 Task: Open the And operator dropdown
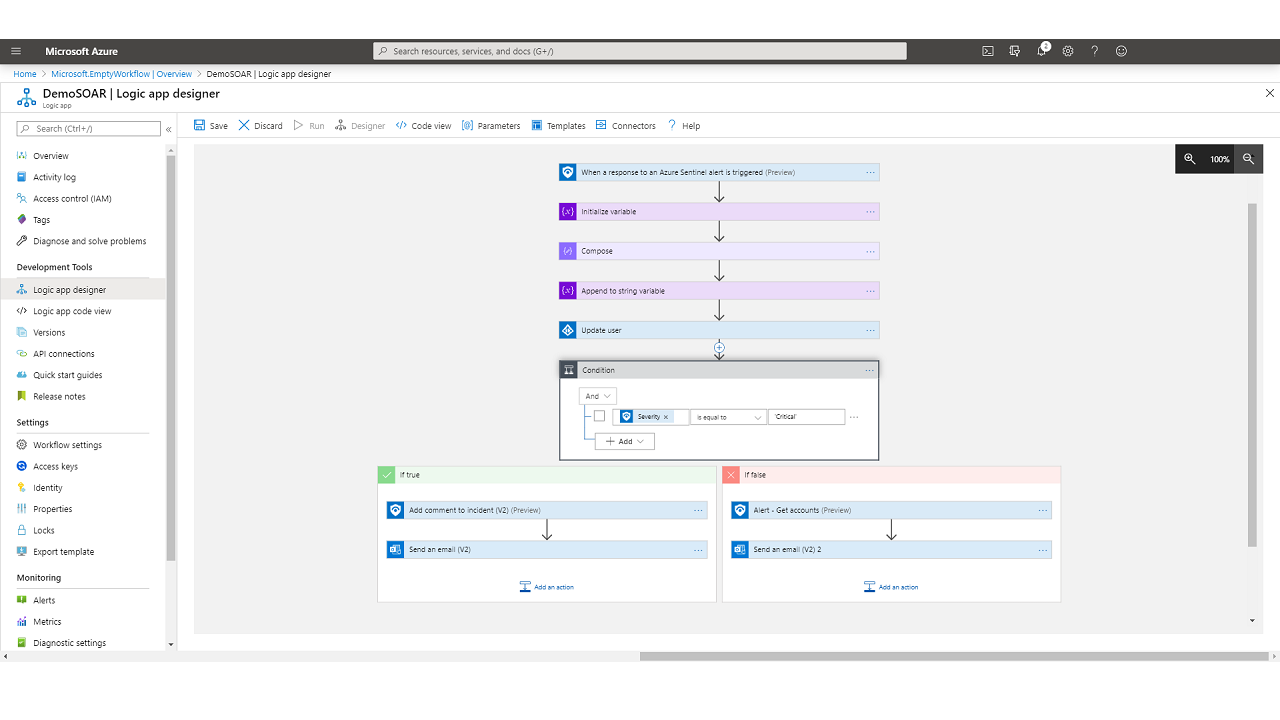point(598,396)
